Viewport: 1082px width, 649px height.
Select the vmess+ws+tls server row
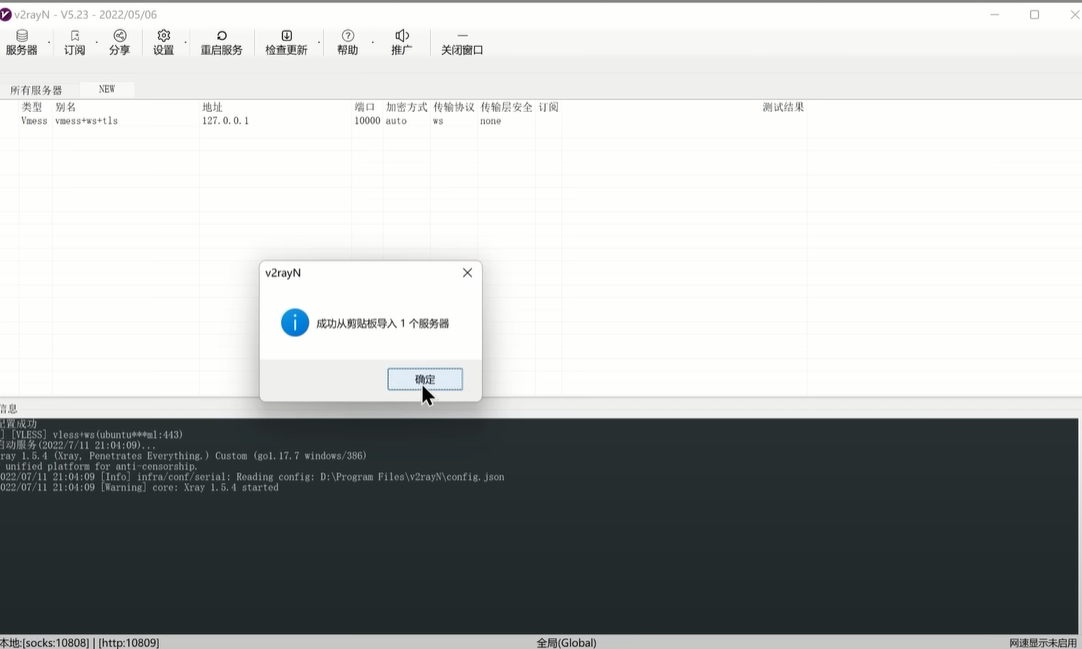coord(86,121)
